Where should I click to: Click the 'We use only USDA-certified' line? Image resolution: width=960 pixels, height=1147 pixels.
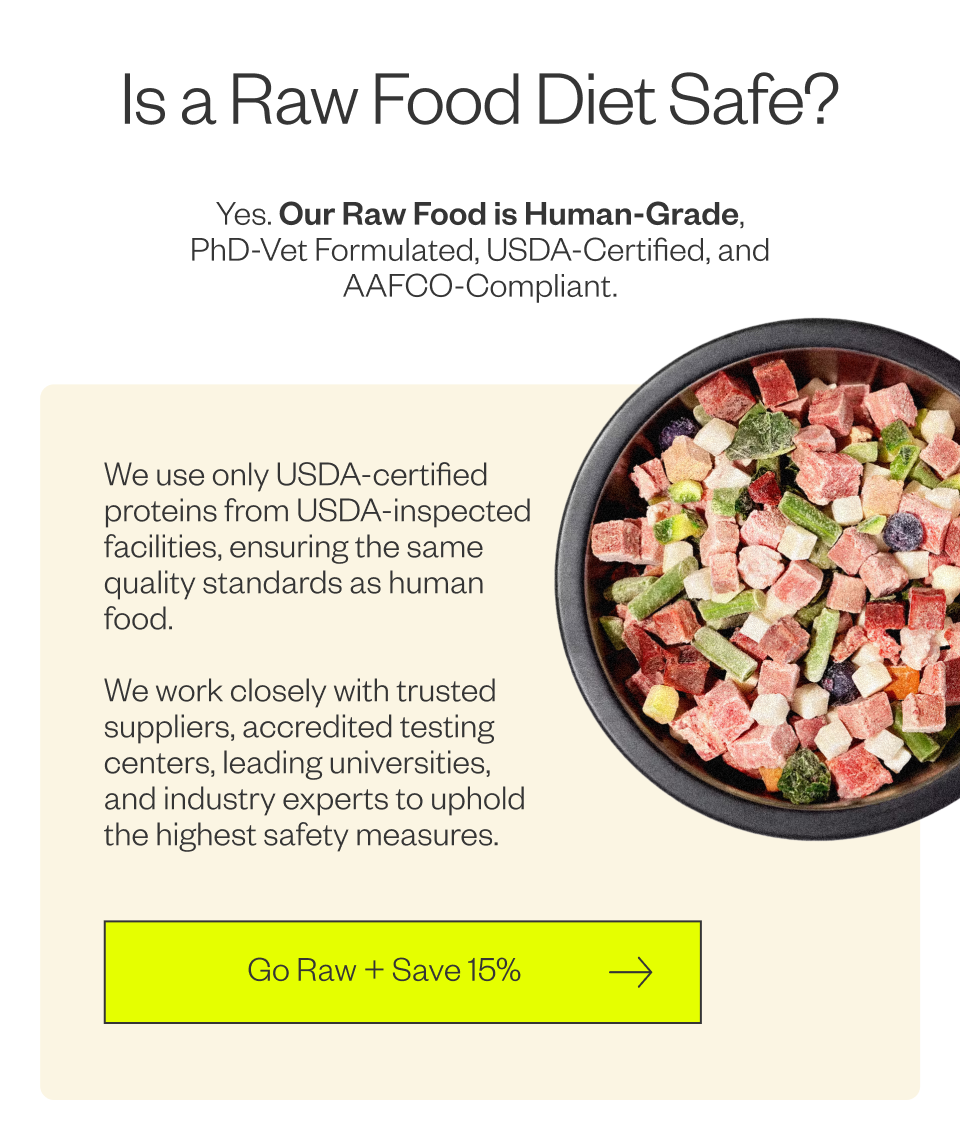tap(296, 475)
